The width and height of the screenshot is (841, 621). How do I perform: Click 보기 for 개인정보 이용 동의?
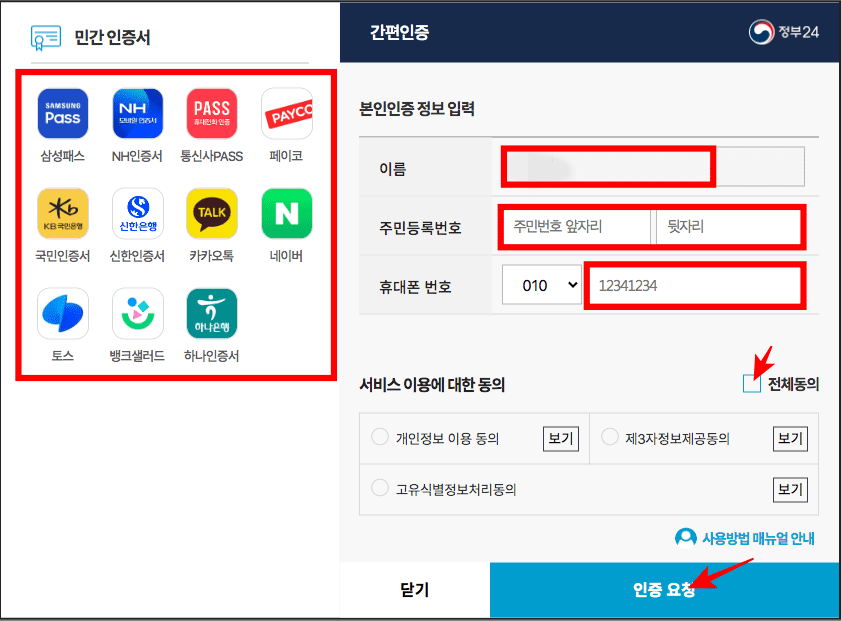point(560,439)
